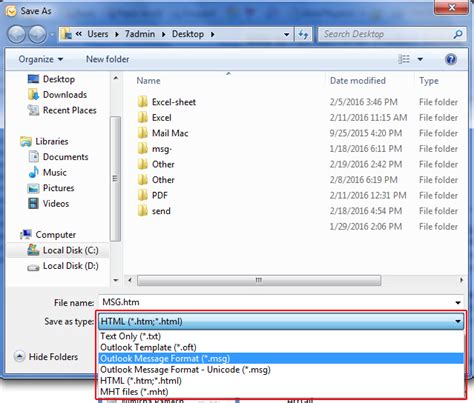The width and height of the screenshot is (474, 403).
Task: Sort by the Name column header
Action: tap(148, 81)
